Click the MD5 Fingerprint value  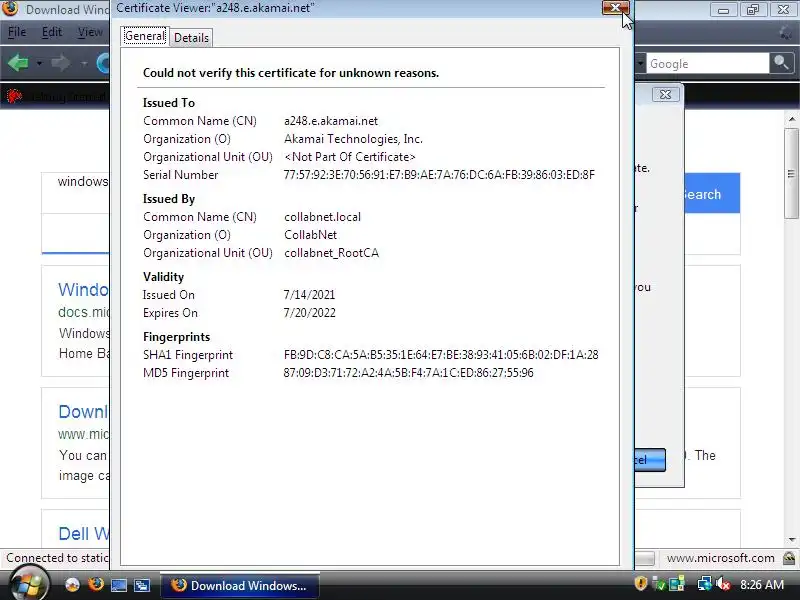pos(408,373)
